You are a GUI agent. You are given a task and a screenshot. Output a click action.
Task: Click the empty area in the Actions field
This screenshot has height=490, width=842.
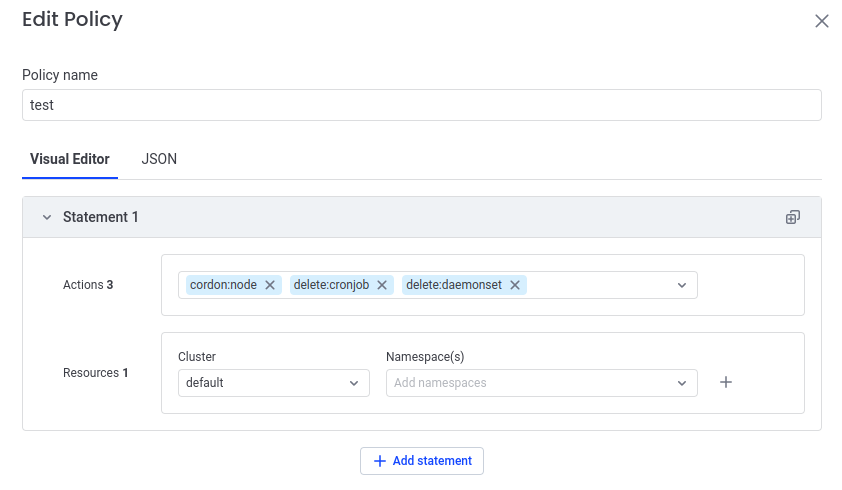(x=600, y=285)
